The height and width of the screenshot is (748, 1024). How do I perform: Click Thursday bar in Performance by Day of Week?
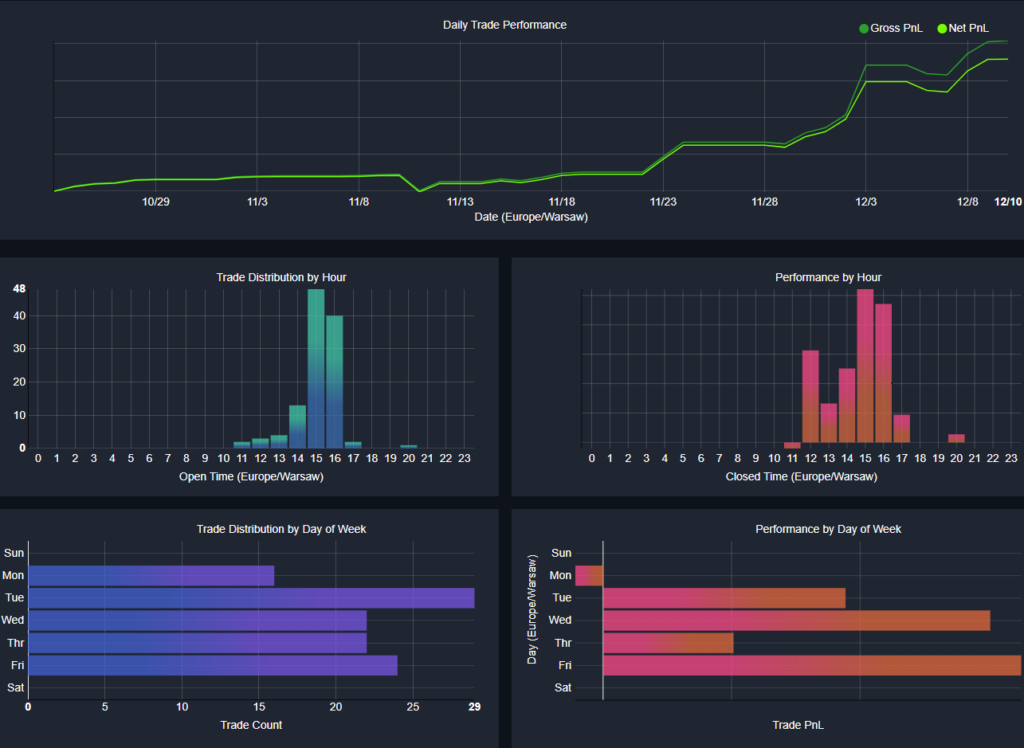668,643
